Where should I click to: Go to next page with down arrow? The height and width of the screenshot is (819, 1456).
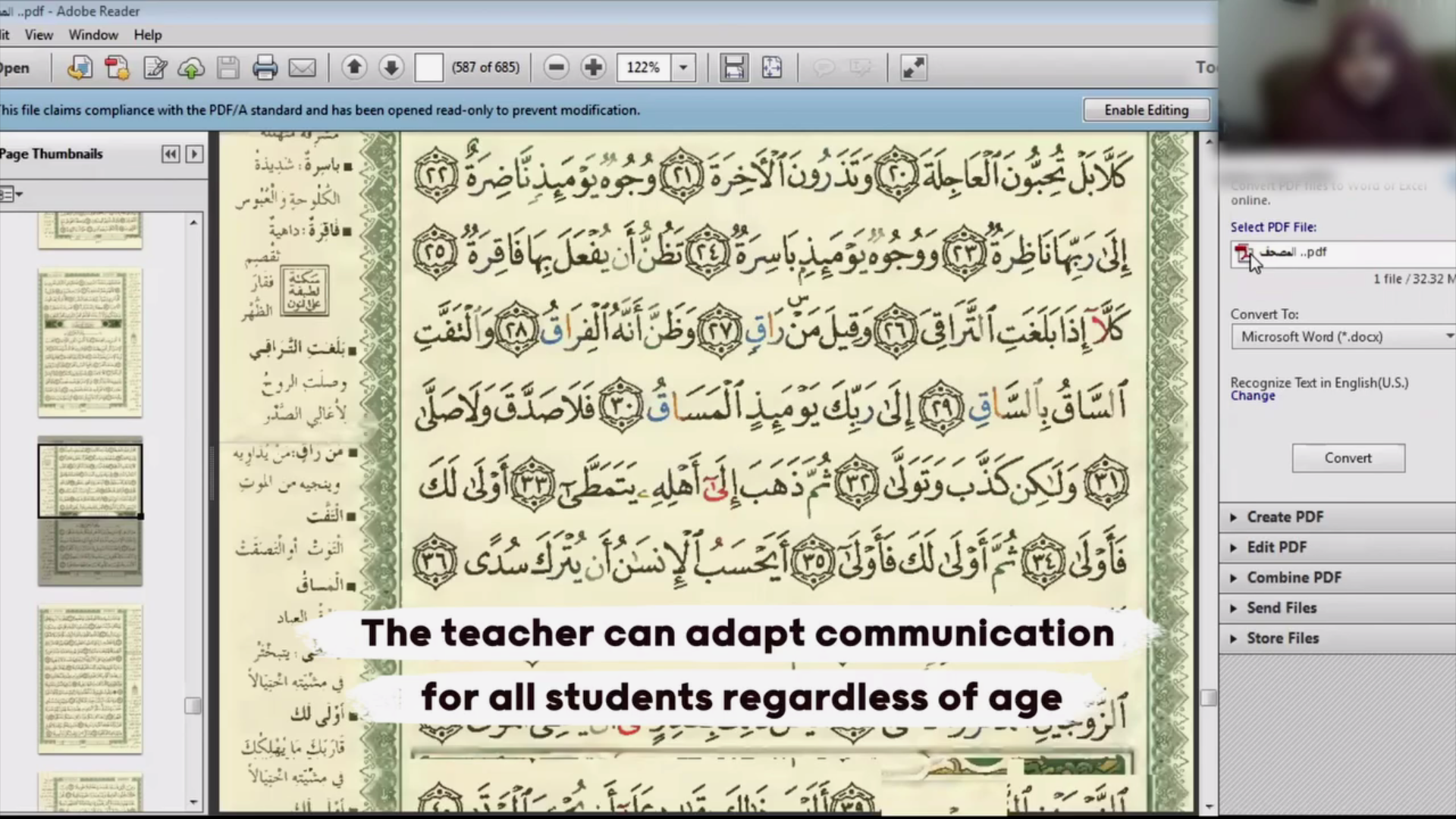pos(391,67)
